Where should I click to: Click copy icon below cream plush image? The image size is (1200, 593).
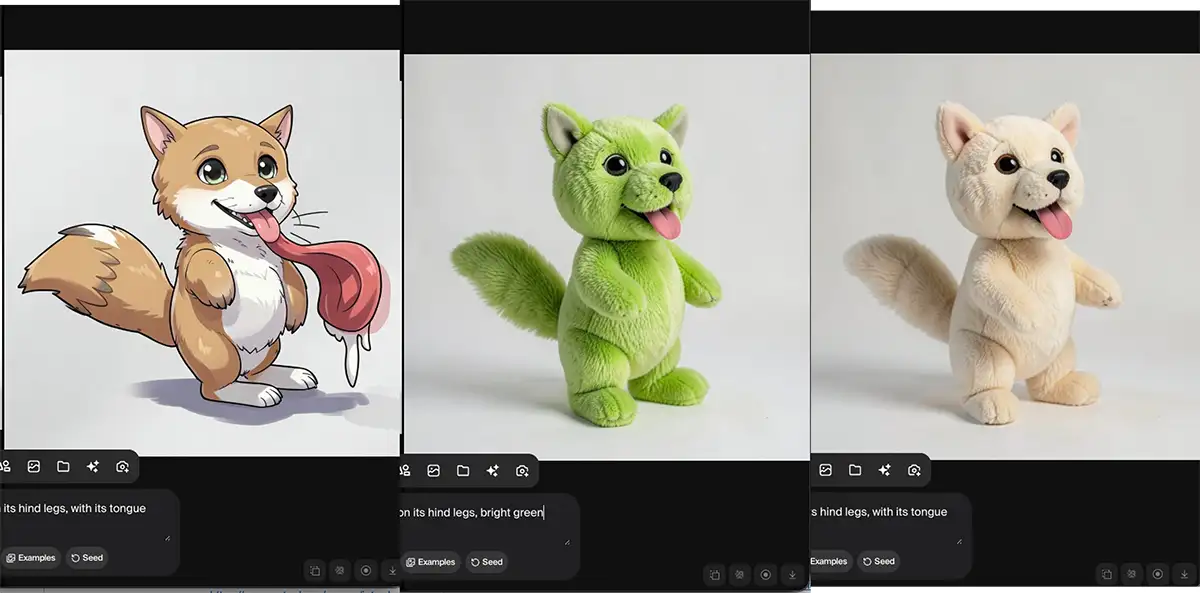click(1106, 574)
